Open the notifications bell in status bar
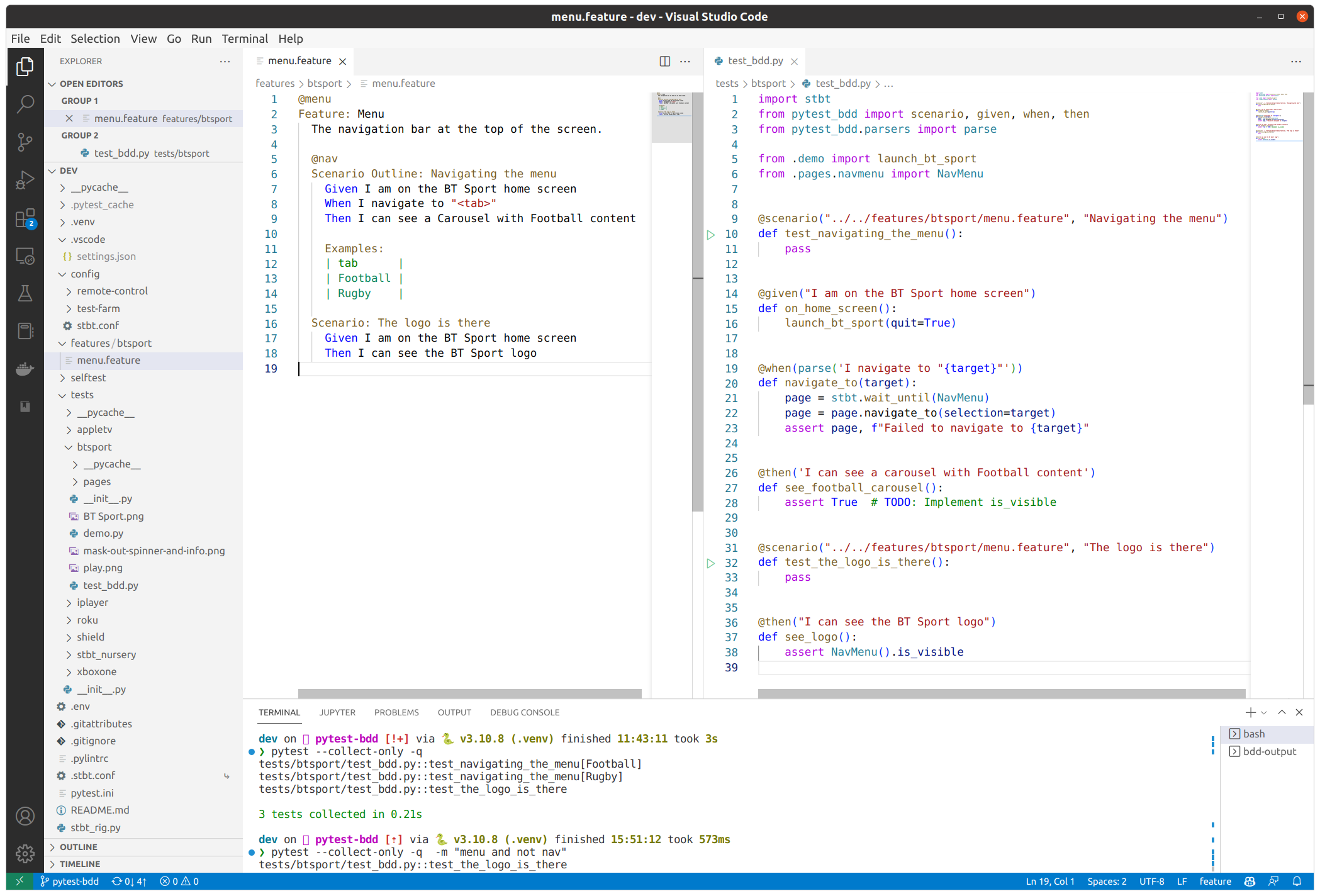This screenshot has width=1320, height=896. 1297,882
